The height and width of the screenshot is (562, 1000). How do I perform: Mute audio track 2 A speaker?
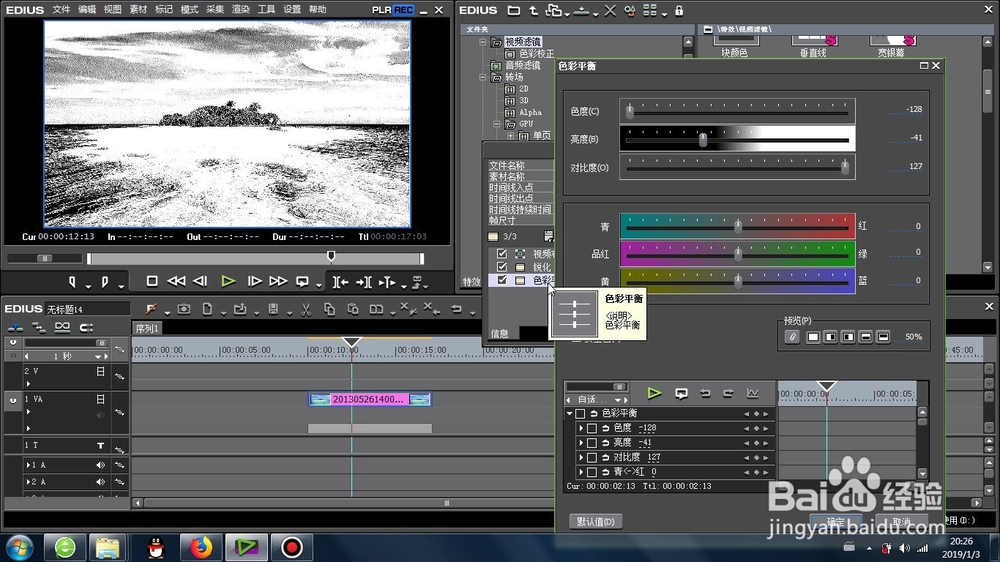click(x=100, y=482)
